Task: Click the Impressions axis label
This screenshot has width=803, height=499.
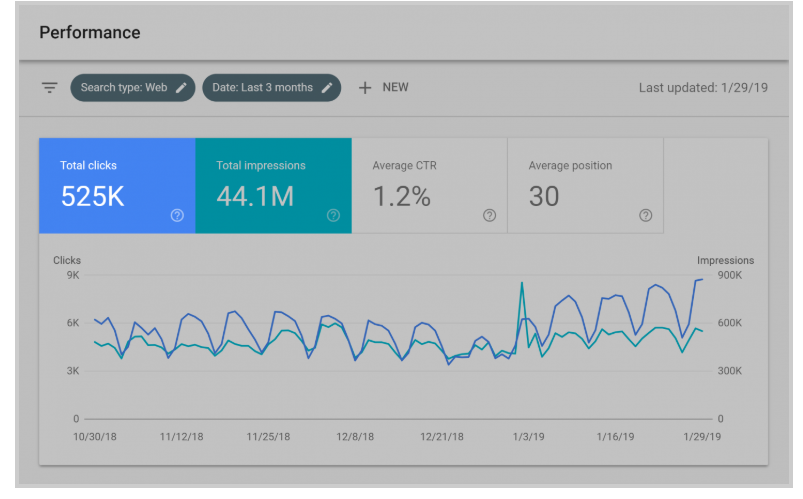Action: coord(725,260)
